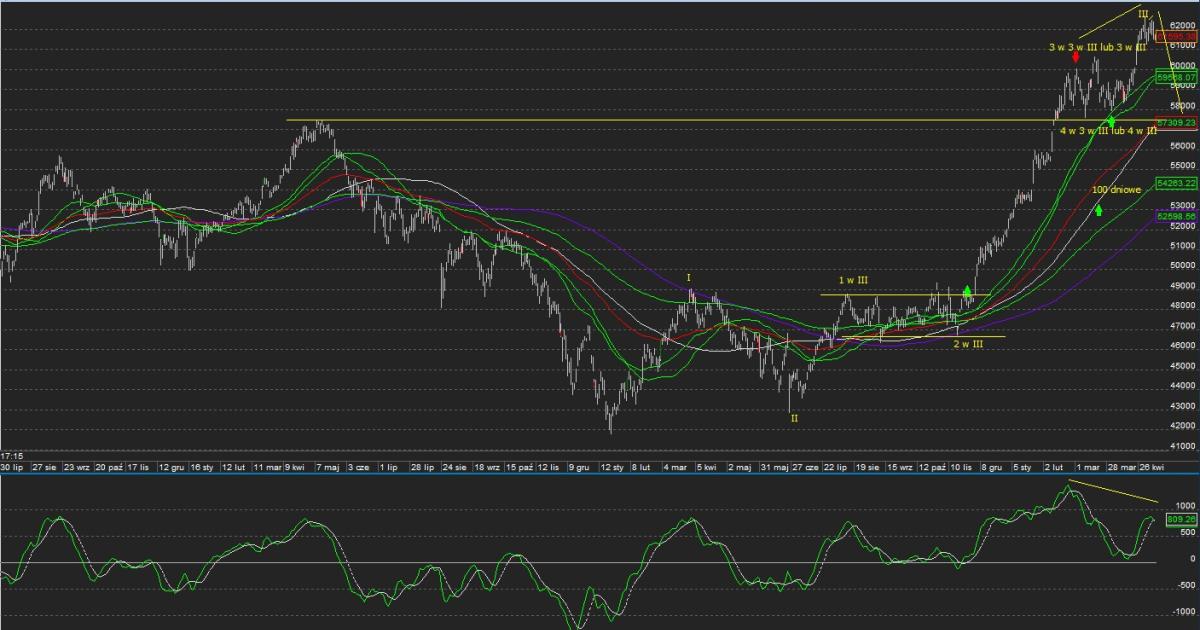Select the green 59568.07 price tag

pos(1176,76)
